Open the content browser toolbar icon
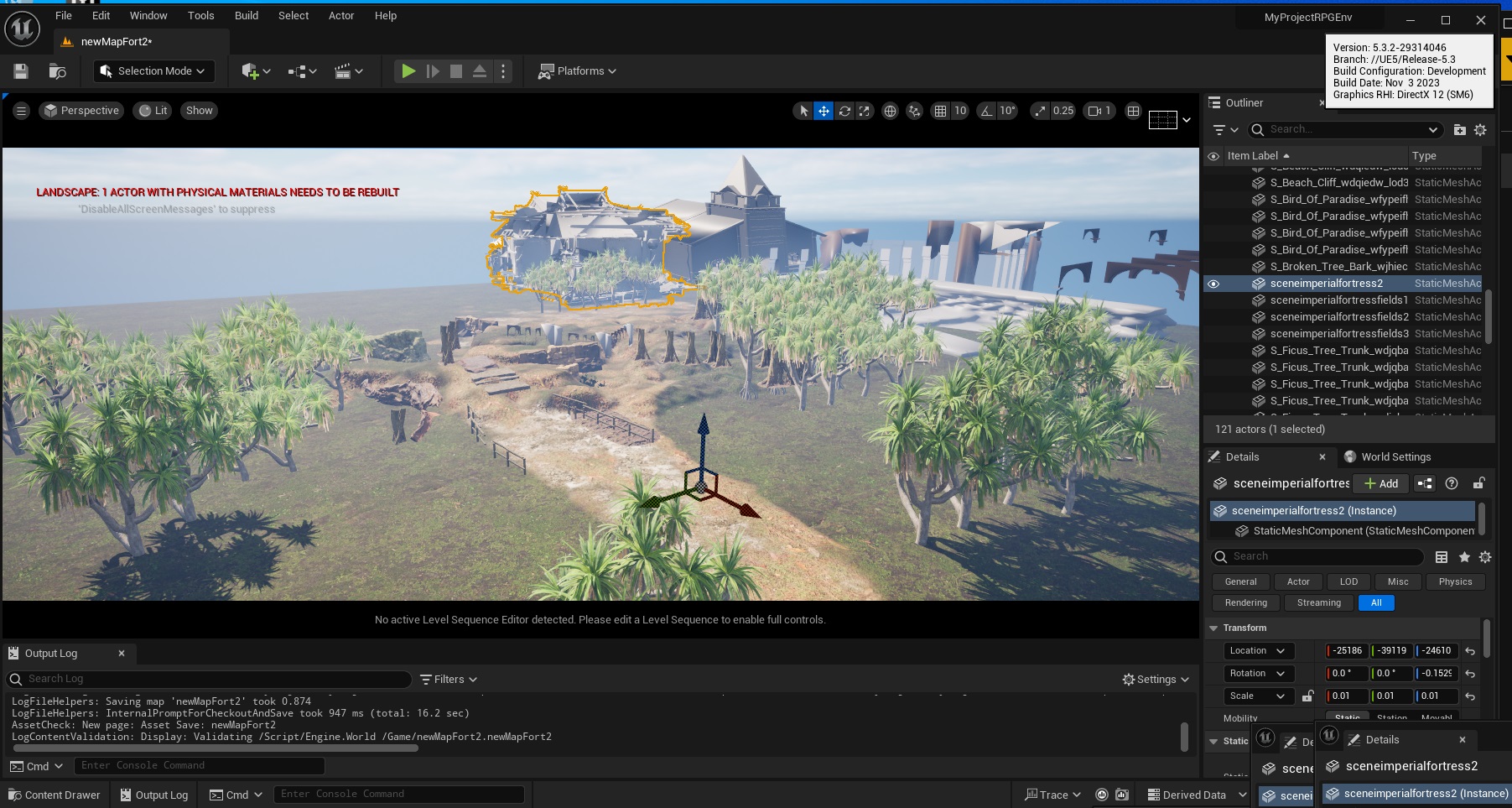The image size is (1512, 808). coord(57,71)
